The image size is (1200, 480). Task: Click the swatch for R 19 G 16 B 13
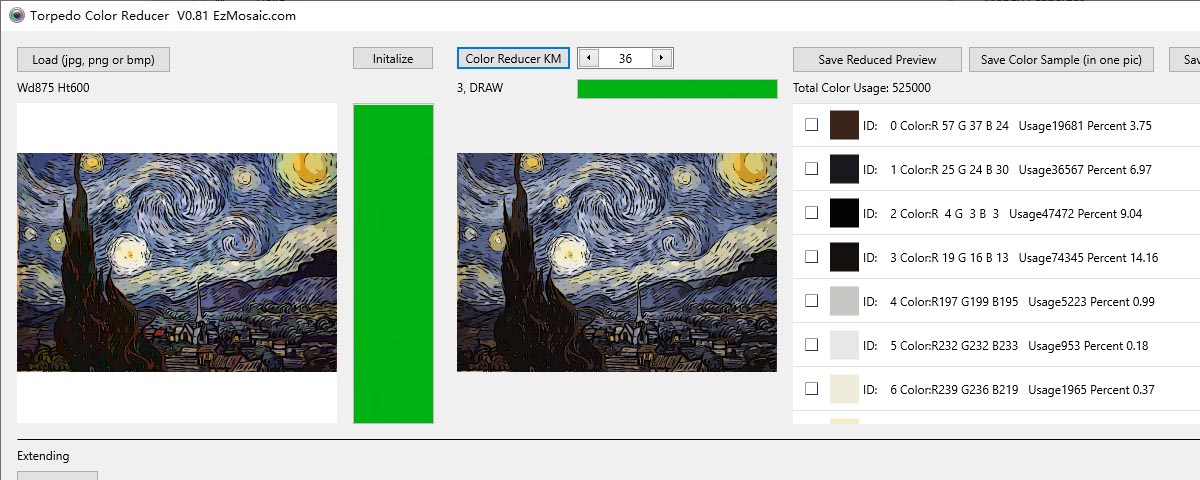point(844,257)
